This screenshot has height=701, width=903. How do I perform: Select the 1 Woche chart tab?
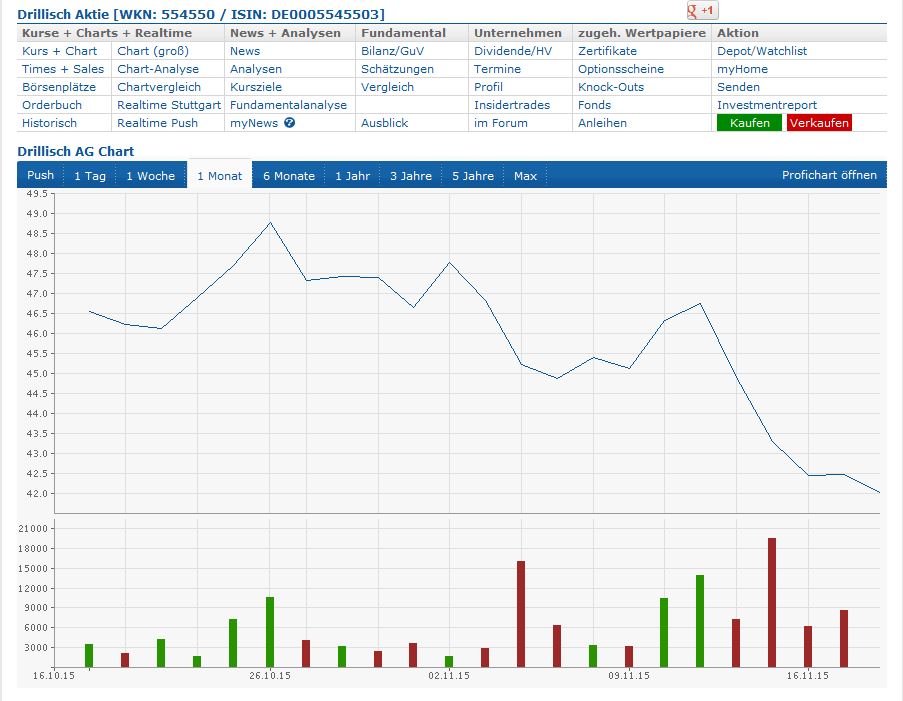pyautogui.click(x=151, y=176)
